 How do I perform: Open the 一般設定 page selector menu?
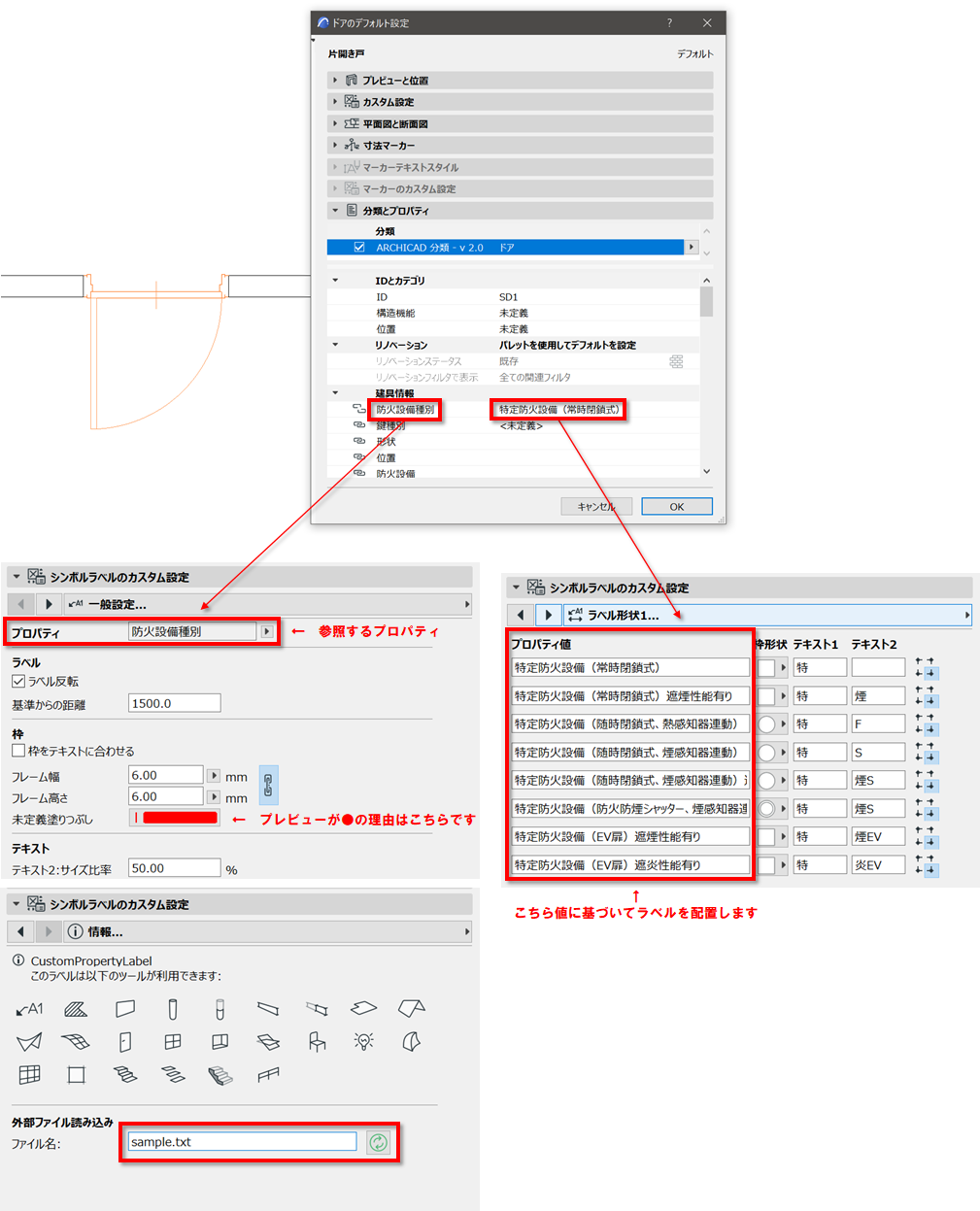466,604
